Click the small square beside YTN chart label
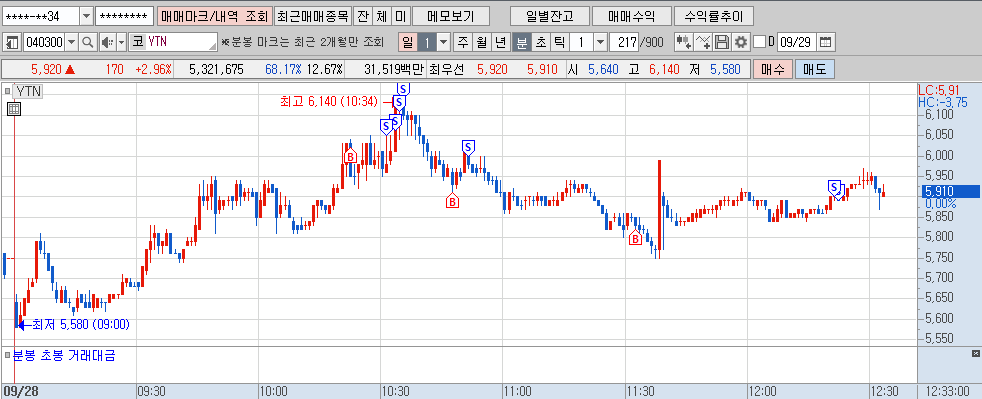 tap(8, 91)
